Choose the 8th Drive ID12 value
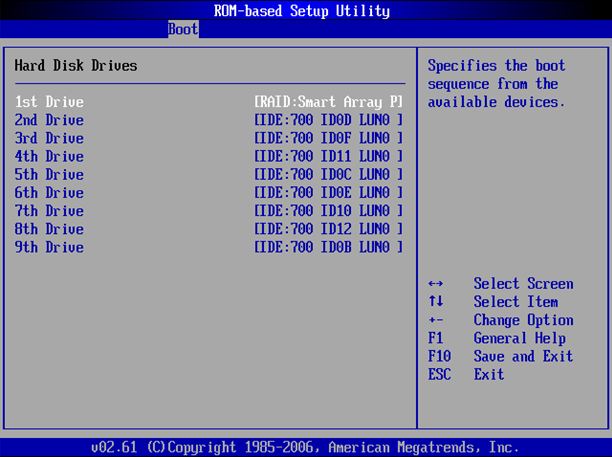 (x=329, y=228)
